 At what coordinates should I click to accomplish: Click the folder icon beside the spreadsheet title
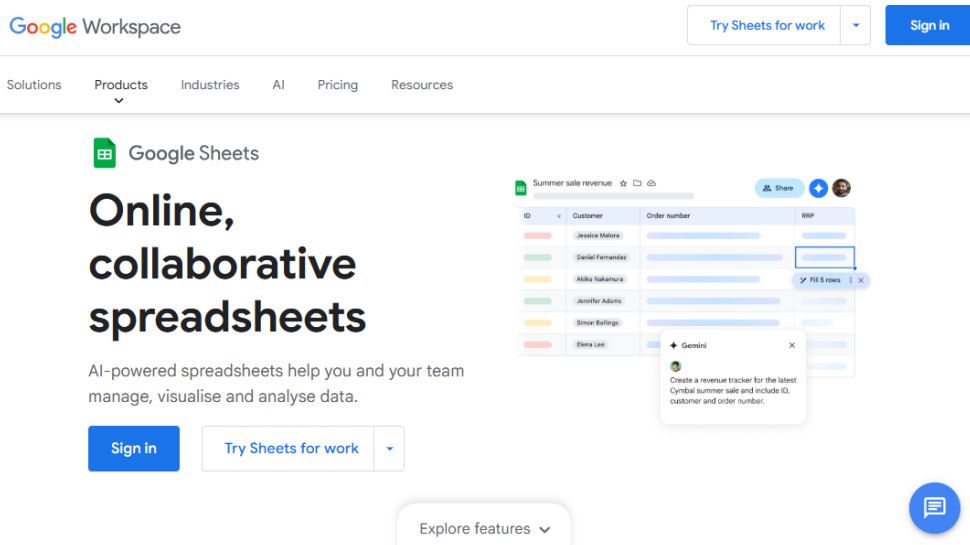point(637,184)
